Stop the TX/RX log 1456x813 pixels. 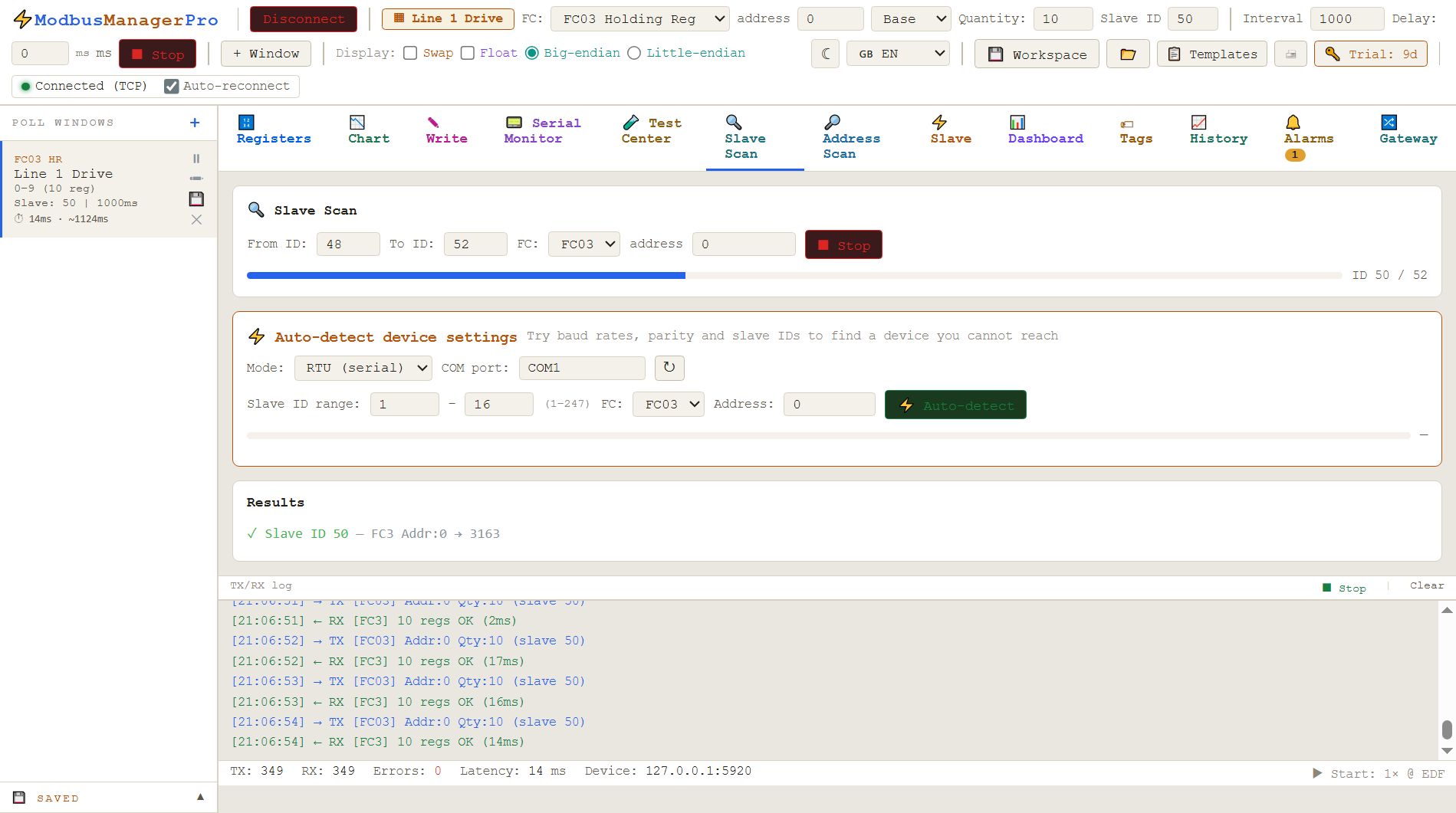(x=1344, y=588)
